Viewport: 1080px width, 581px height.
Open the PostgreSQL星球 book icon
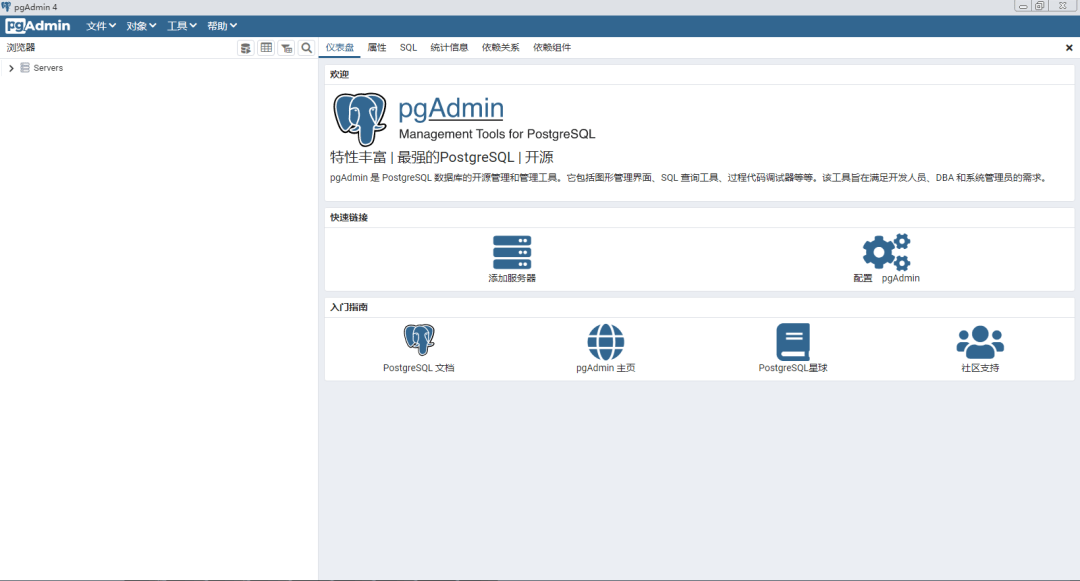coord(793,341)
